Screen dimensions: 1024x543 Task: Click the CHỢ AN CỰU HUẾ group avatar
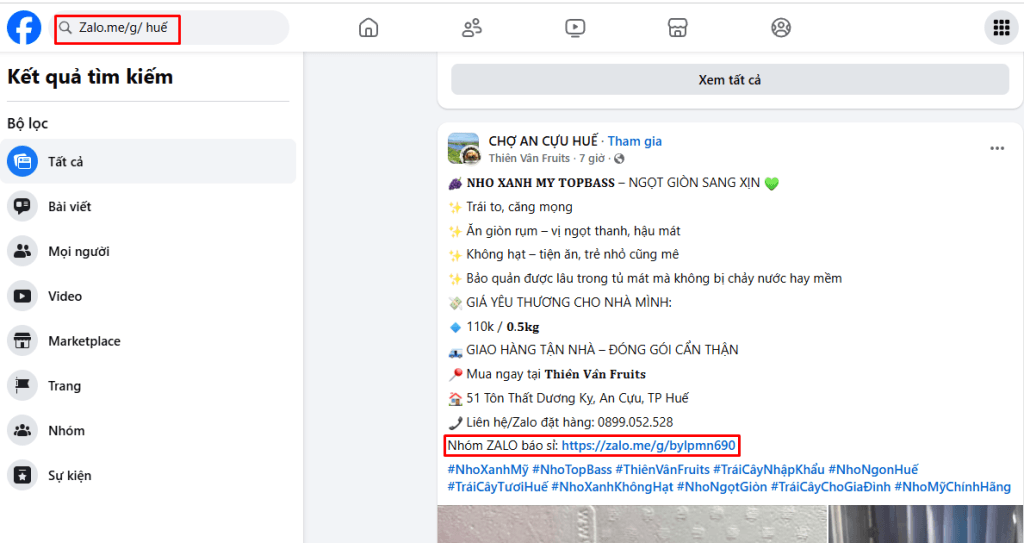click(x=463, y=149)
